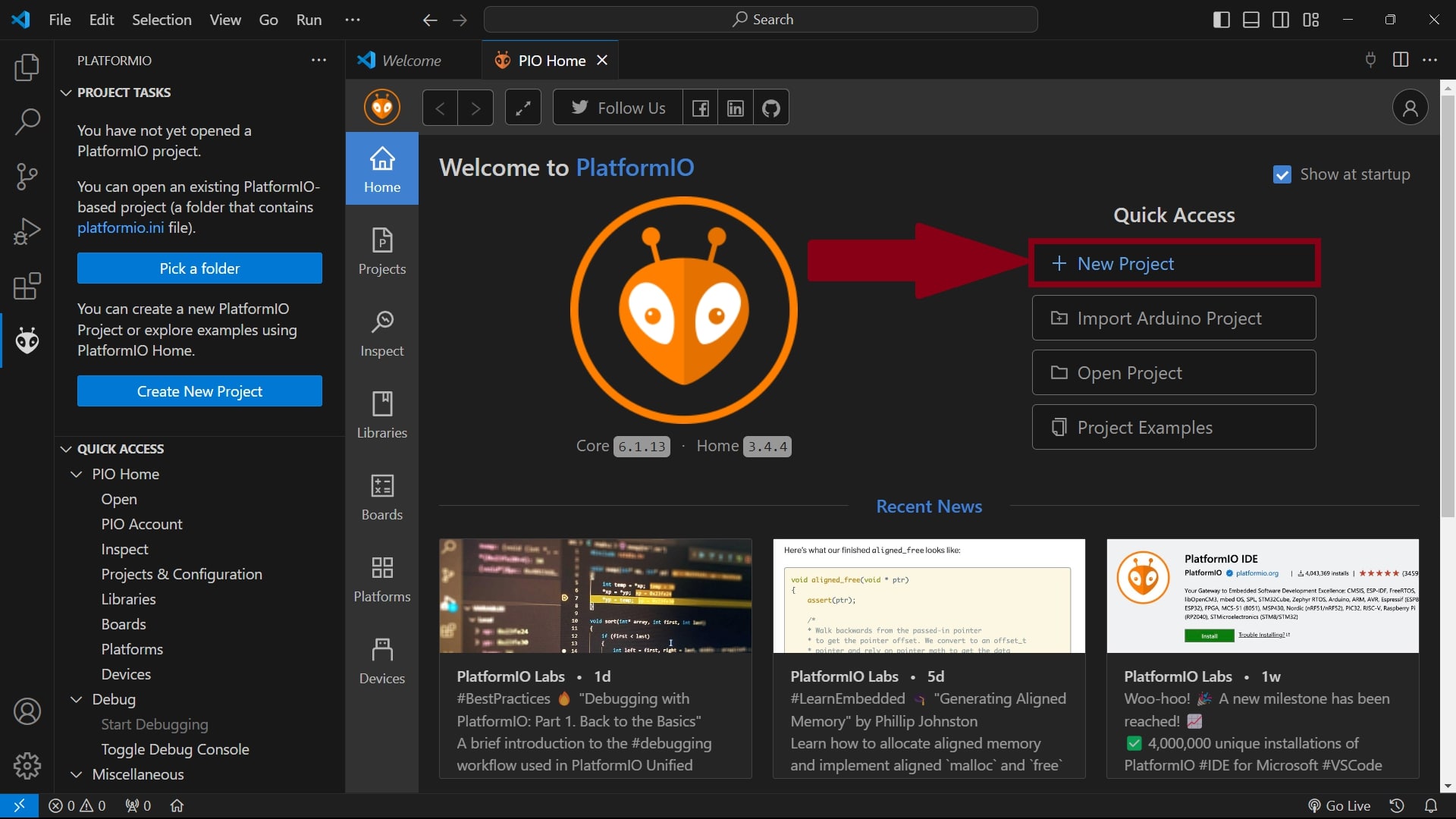The height and width of the screenshot is (819, 1456).
Task: Toggle the primary side bar layout button
Action: tap(1221, 20)
